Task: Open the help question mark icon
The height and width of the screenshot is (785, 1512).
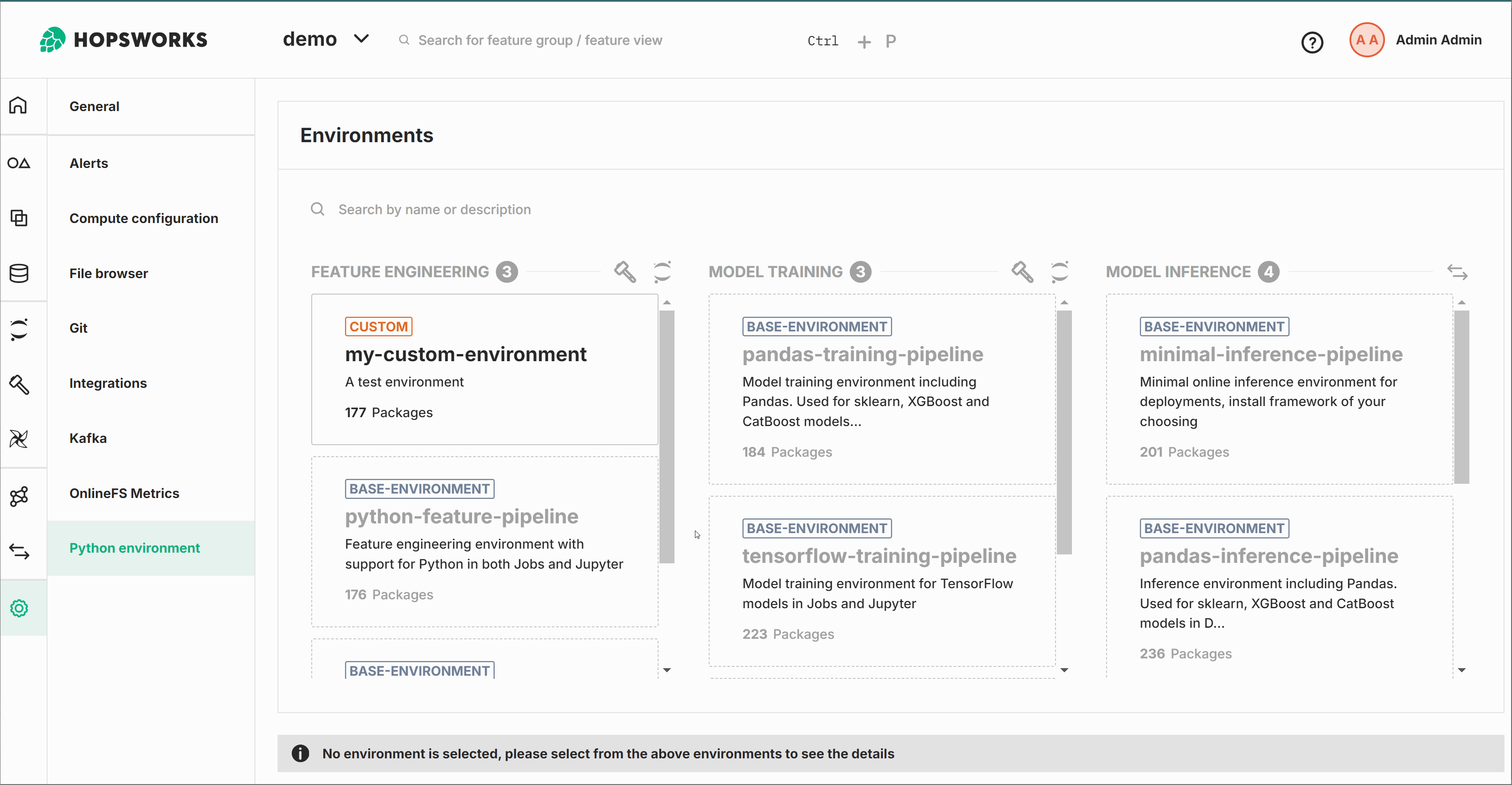Action: pyautogui.click(x=1312, y=42)
